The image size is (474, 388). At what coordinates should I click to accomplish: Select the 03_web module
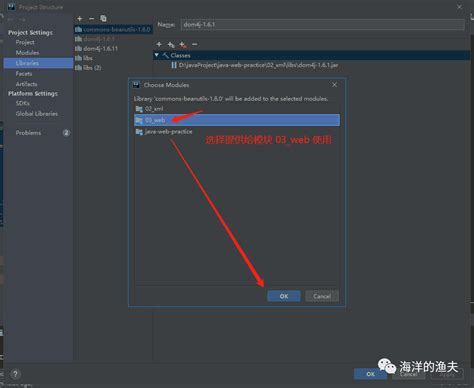237,120
